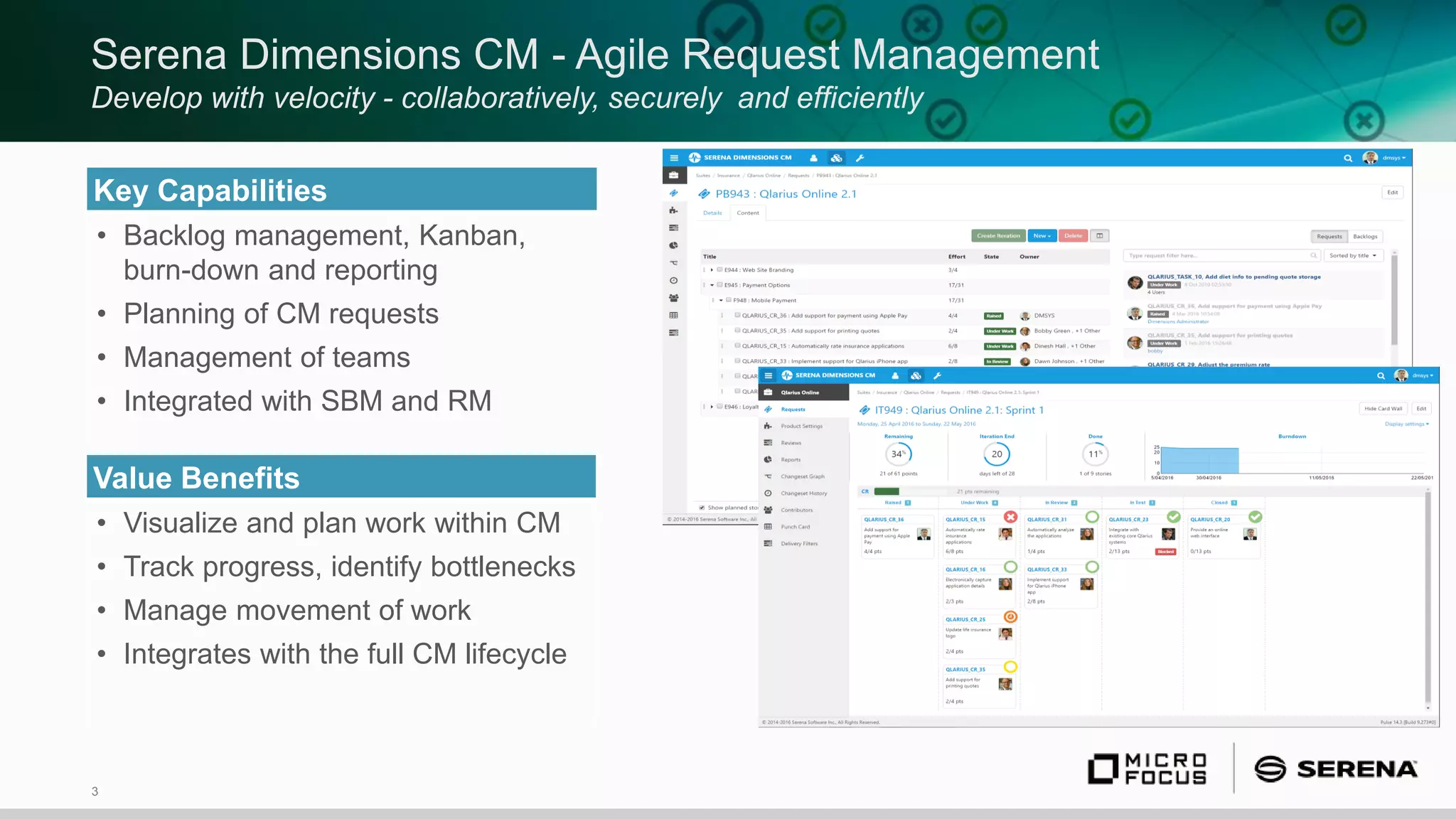Screen dimensions: 1456x819
Task: Click the user icon in the Sprint 1 window header
Action: pyautogui.click(x=895, y=375)
